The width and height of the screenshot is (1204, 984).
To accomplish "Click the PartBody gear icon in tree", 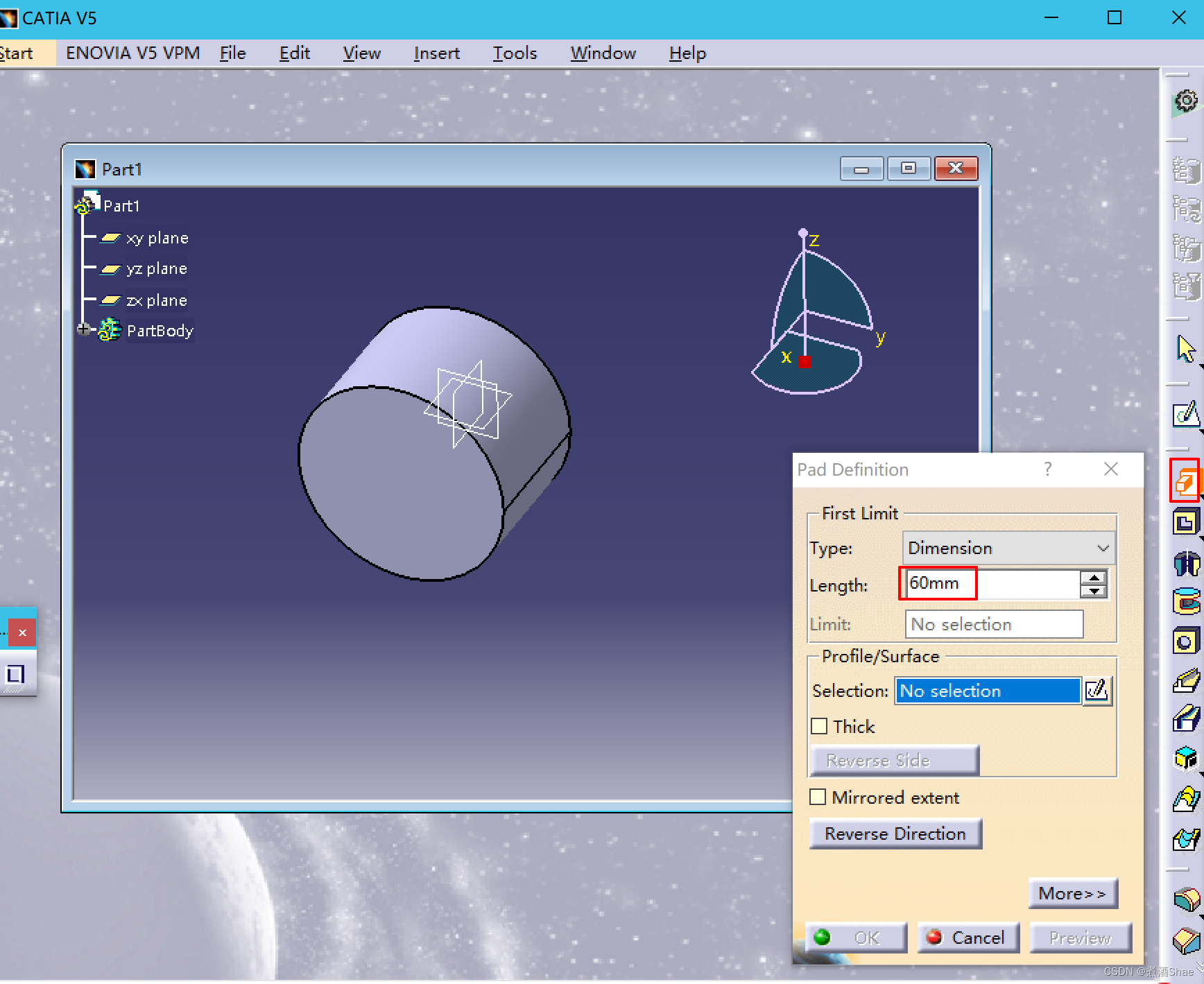I will tap(110, 329).
